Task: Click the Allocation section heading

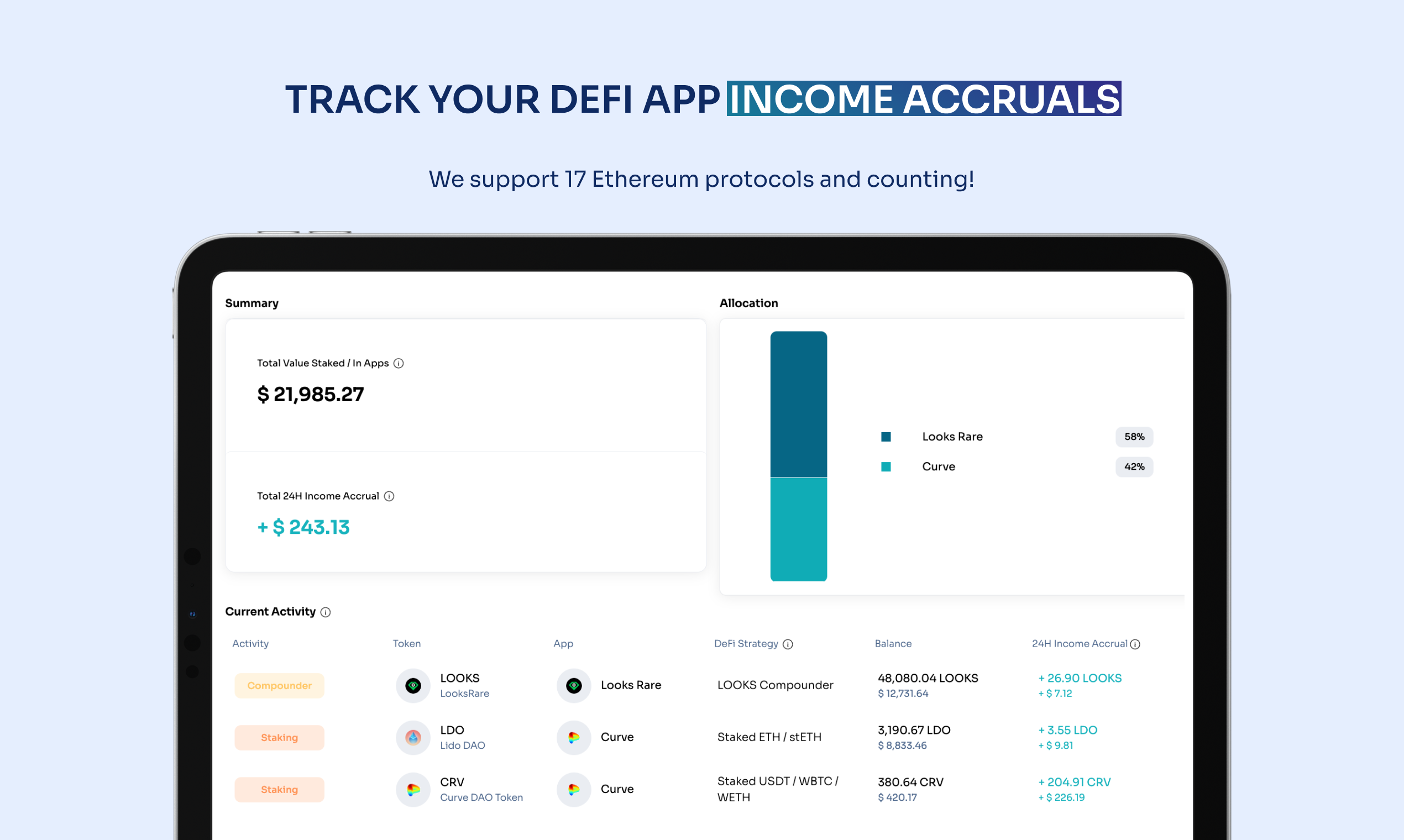Action: click(x=748, y=303)
